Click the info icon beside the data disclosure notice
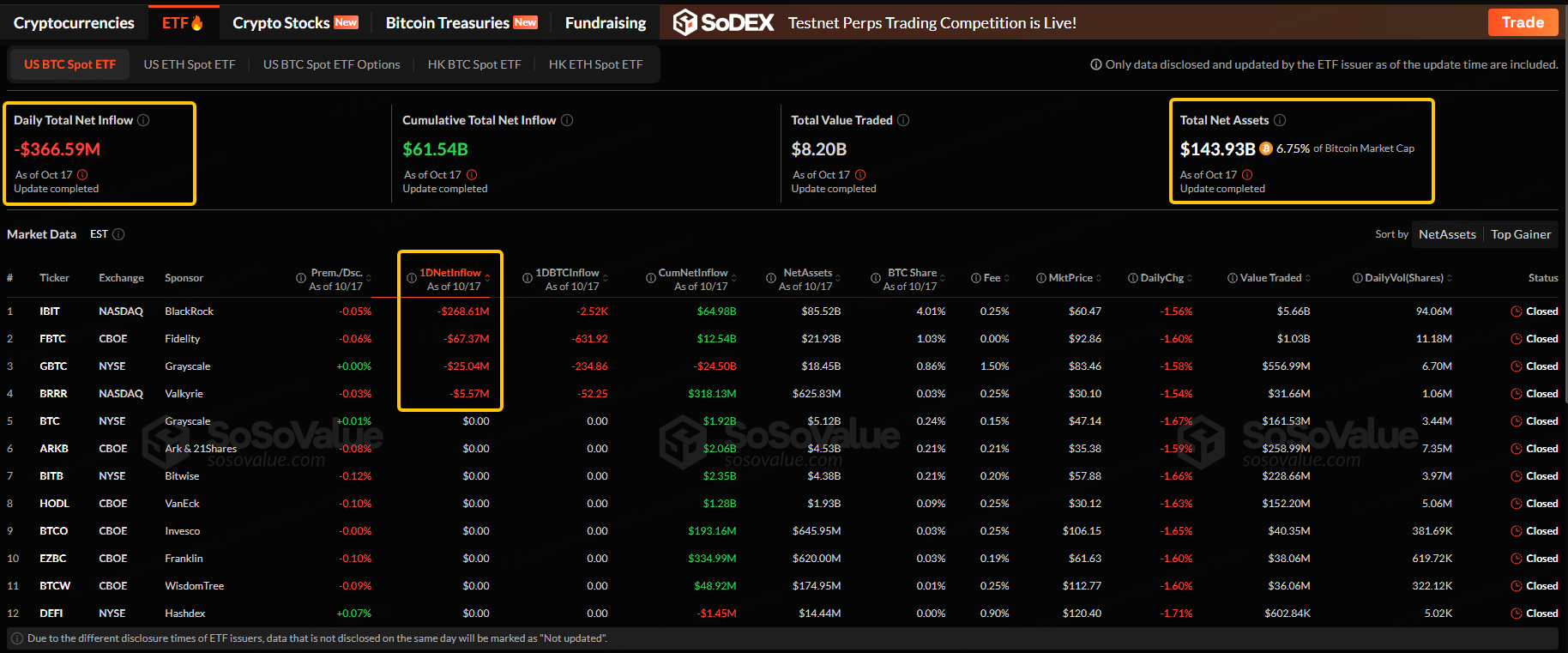Image resolution: width=1568 pixels, height=653 pixels. 1096,64
